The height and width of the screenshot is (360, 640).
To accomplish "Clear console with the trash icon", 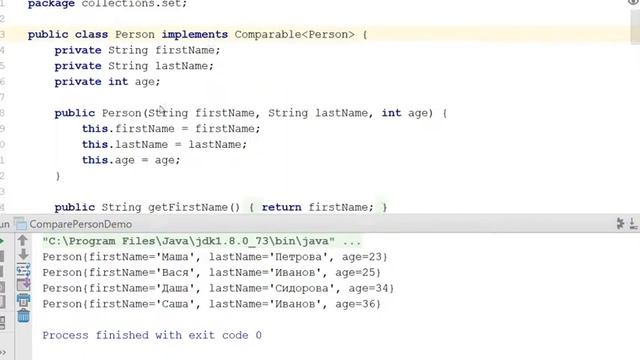I will [23, 316].
